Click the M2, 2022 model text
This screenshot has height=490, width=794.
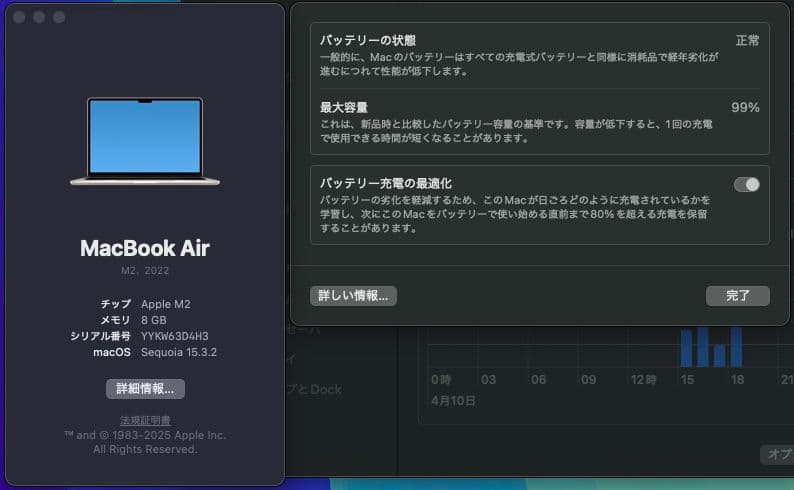(x=145, y=270)
